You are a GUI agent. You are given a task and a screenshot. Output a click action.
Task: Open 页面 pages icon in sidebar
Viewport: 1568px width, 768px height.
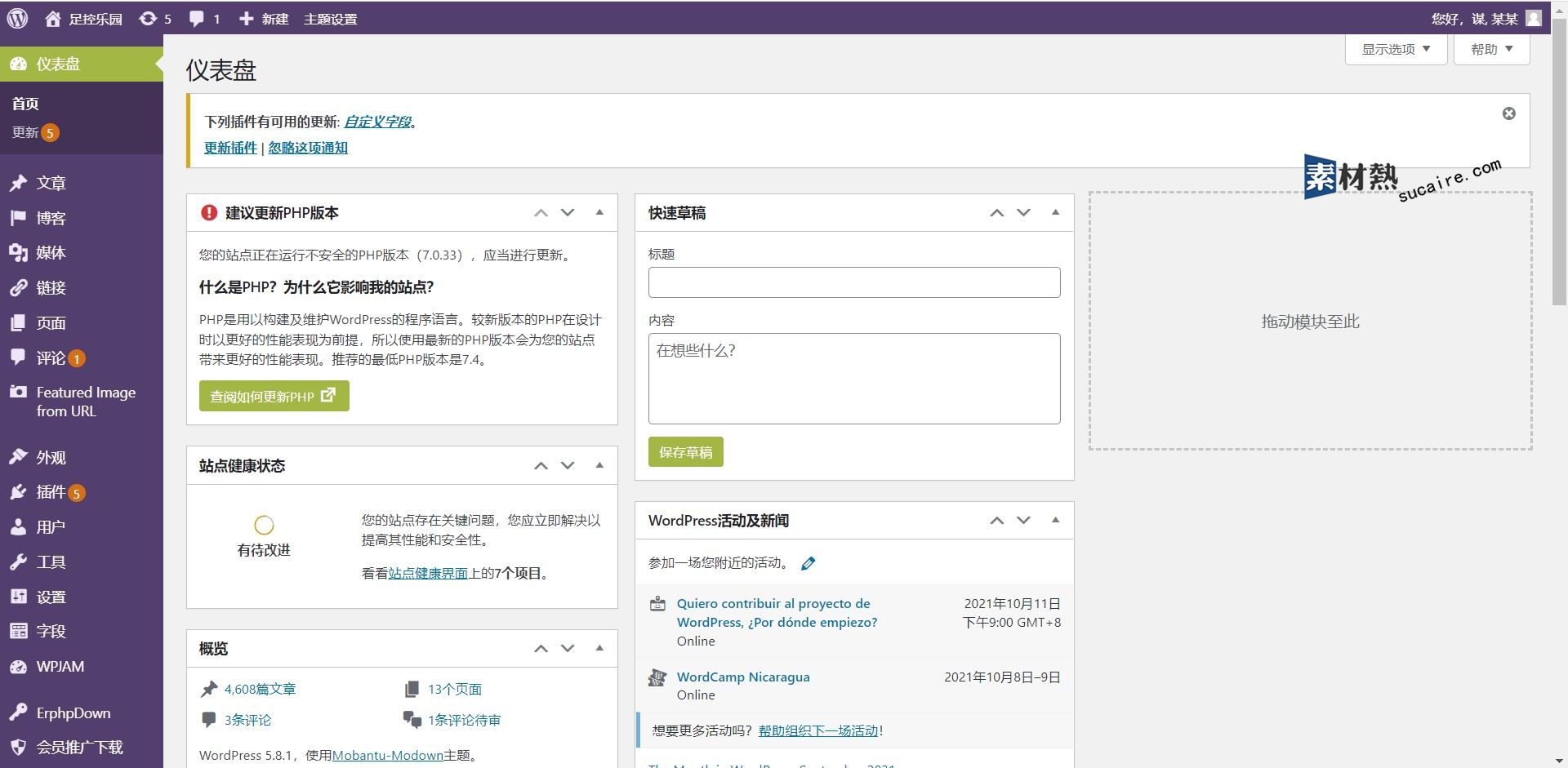(x=18, y=323)
